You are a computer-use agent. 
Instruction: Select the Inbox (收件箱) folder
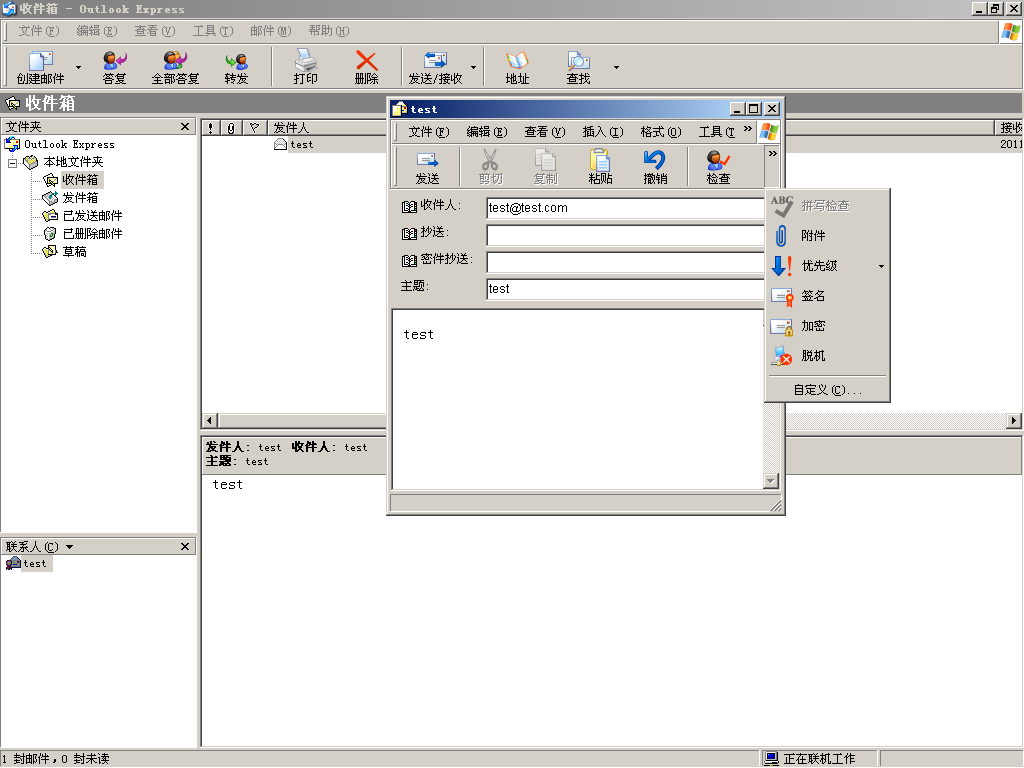(80, 180)
